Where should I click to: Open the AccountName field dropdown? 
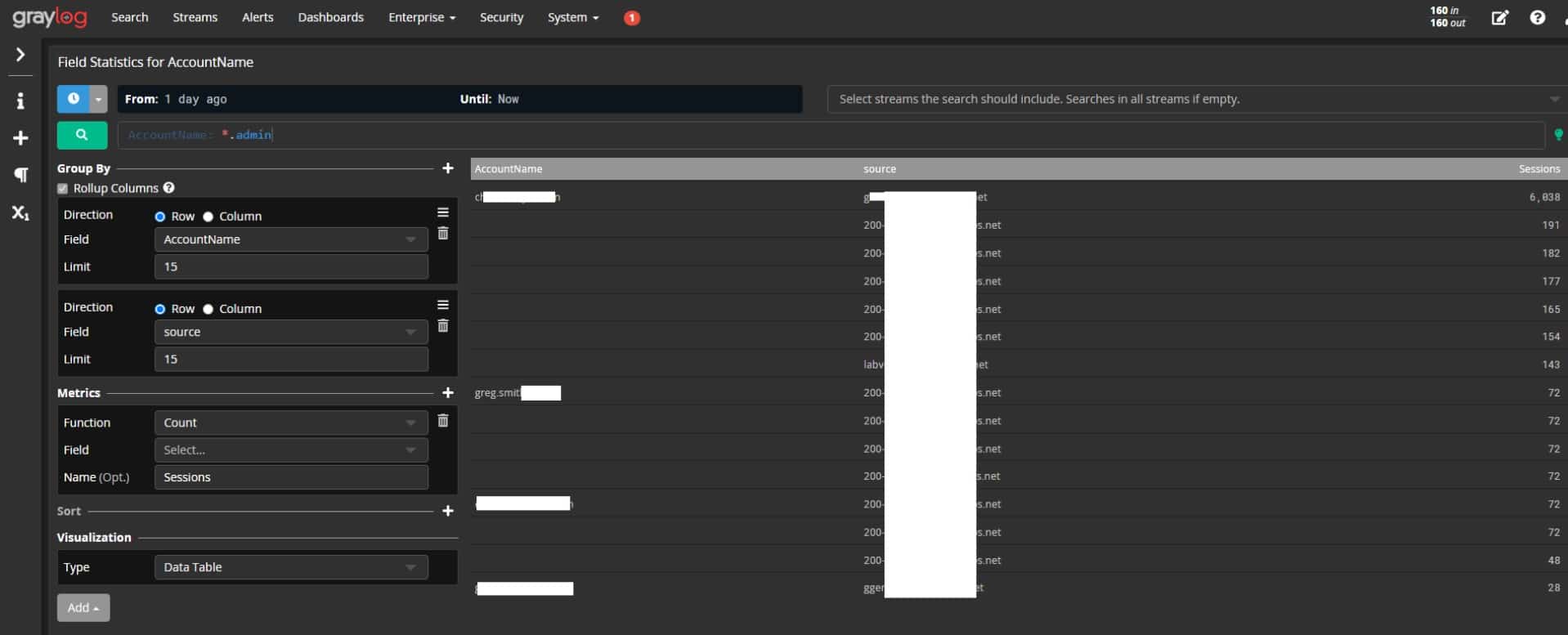[291, 239]
